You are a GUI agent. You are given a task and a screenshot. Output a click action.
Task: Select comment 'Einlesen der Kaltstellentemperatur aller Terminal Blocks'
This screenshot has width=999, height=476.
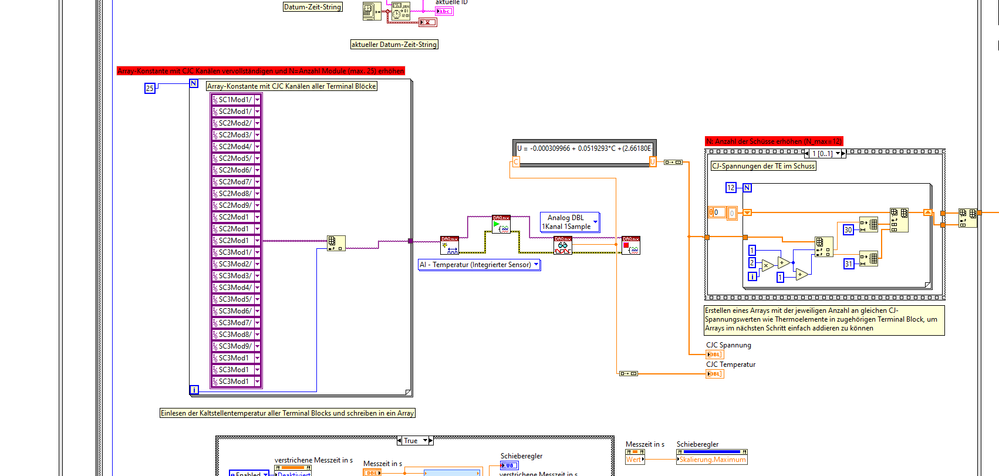click(x=287, y=413)
